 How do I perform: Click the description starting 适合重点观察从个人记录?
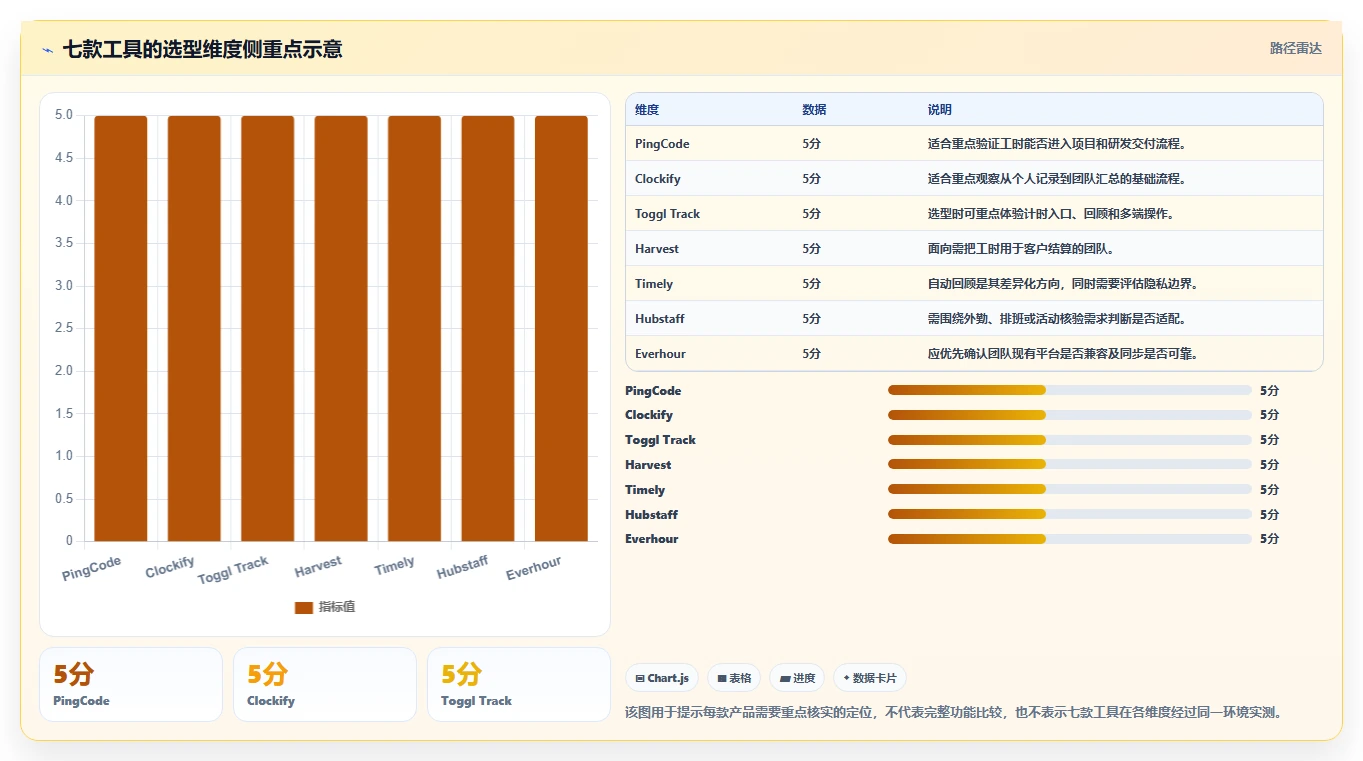click(1057, 179)
